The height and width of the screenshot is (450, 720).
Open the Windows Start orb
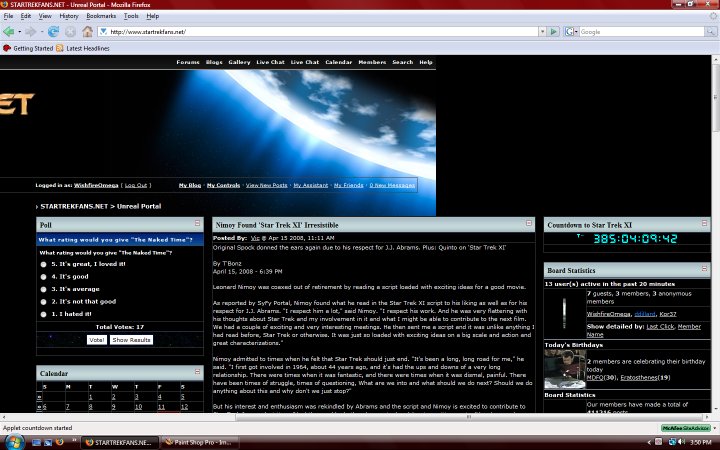tap(13, 443)
